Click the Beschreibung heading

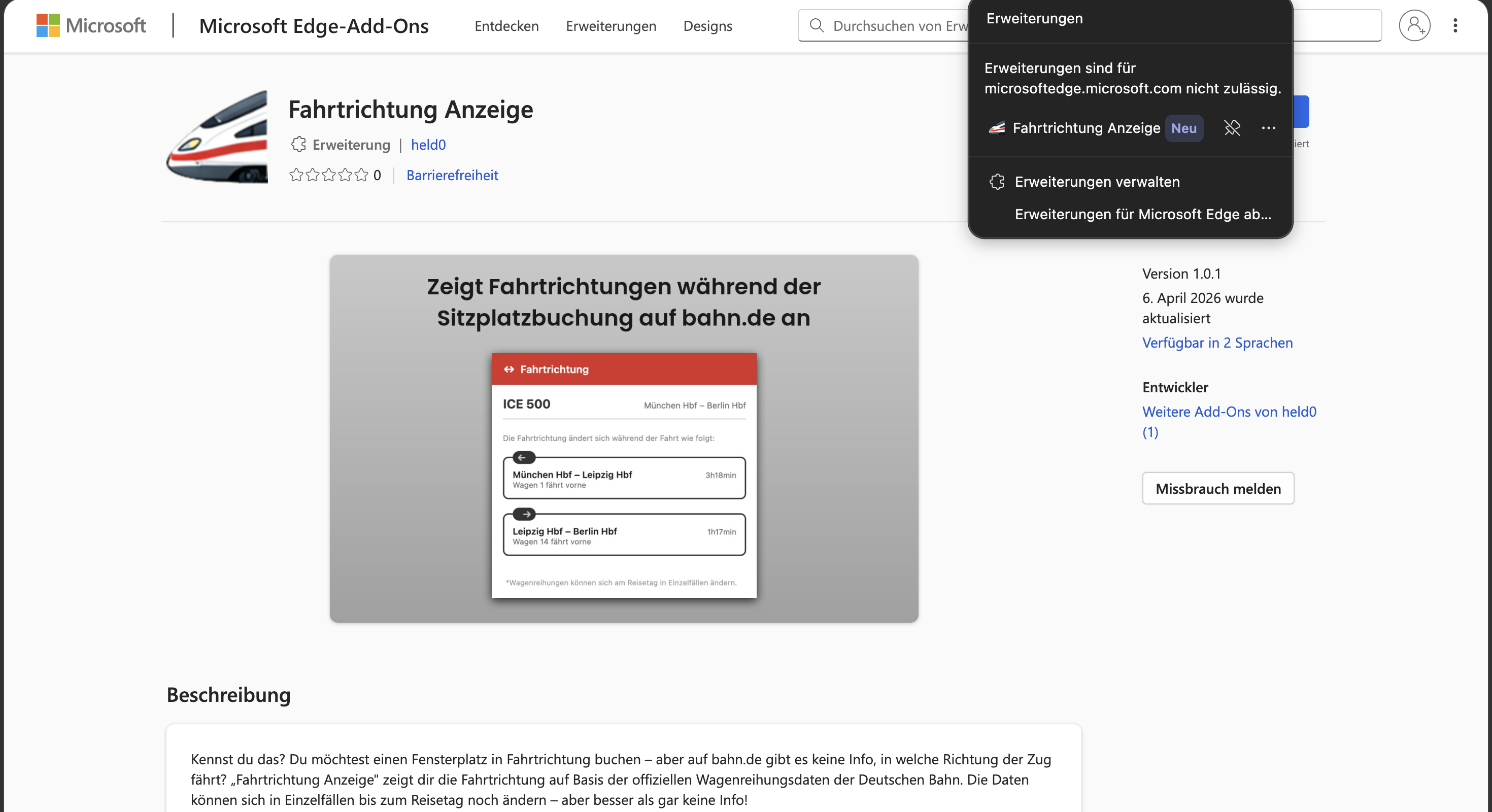pos(229,694)
